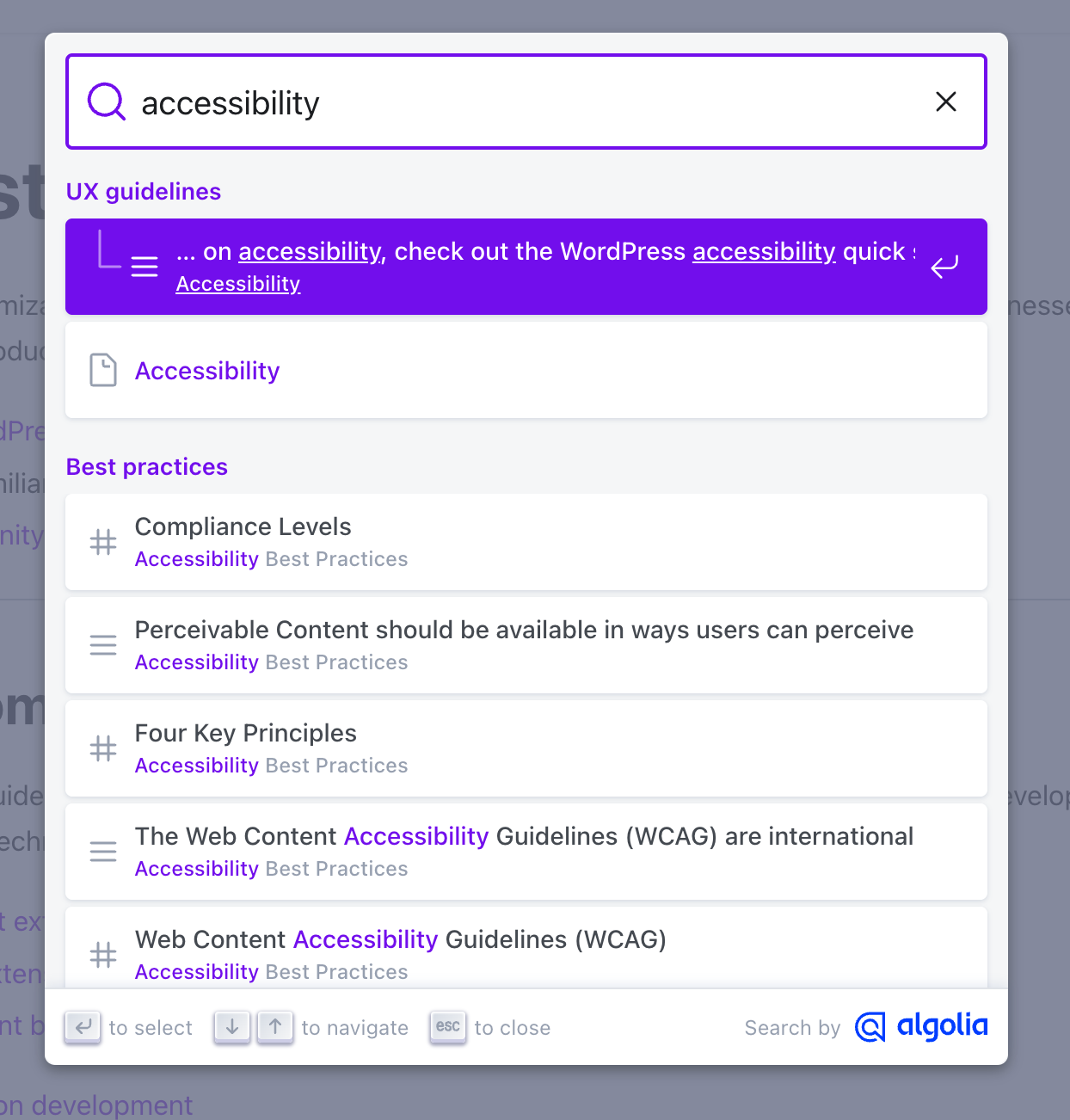Open the Accessibility page result
The image size is (1070, 1120).
click(206, 370)
